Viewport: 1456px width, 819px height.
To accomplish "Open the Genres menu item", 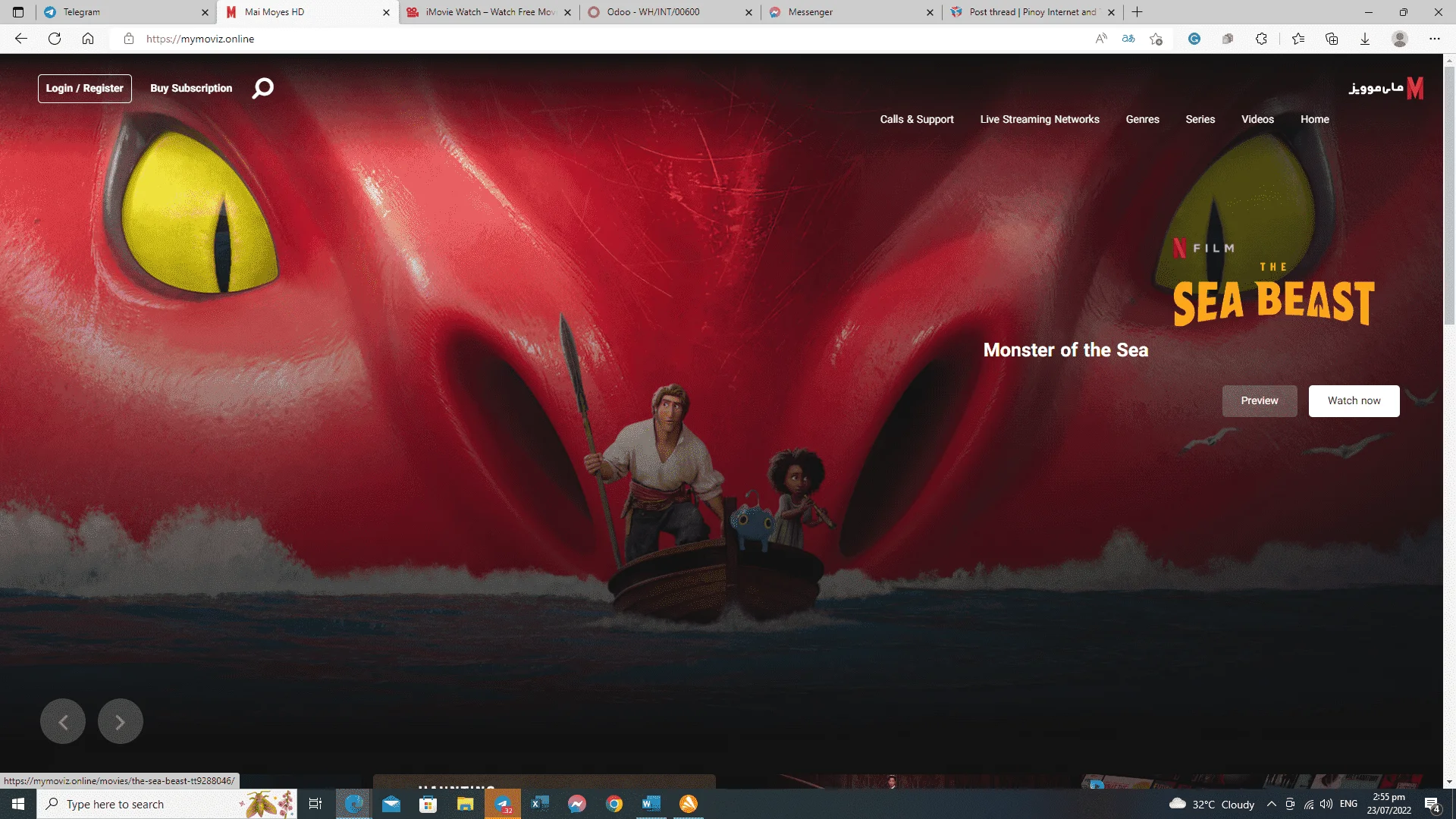I will (1143, 119).
